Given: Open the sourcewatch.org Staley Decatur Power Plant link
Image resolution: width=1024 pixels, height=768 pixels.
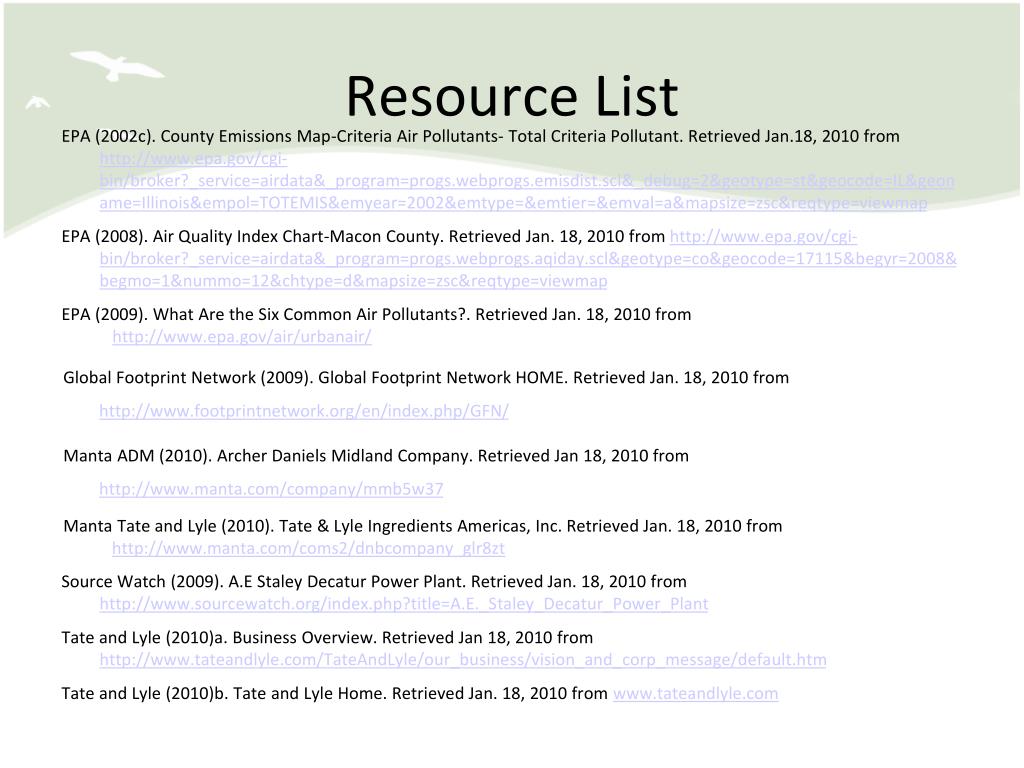Looking at the screenshot, I should pyautogui.click(x=404, y=604).
